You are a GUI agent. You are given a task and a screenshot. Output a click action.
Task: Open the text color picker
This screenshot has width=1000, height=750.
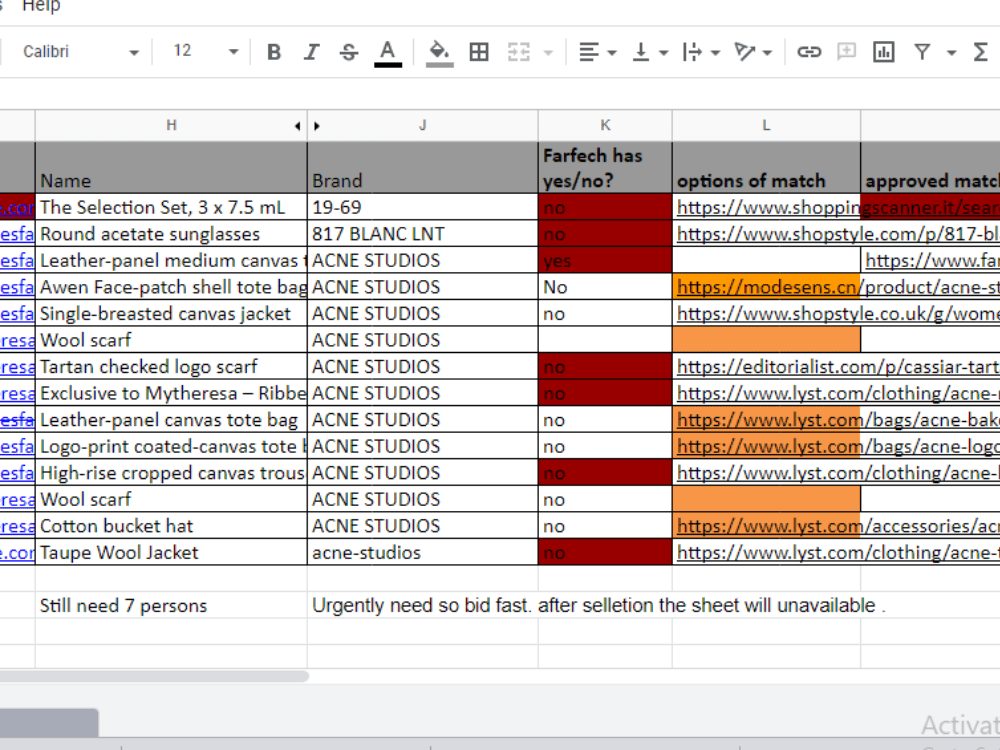388,53
